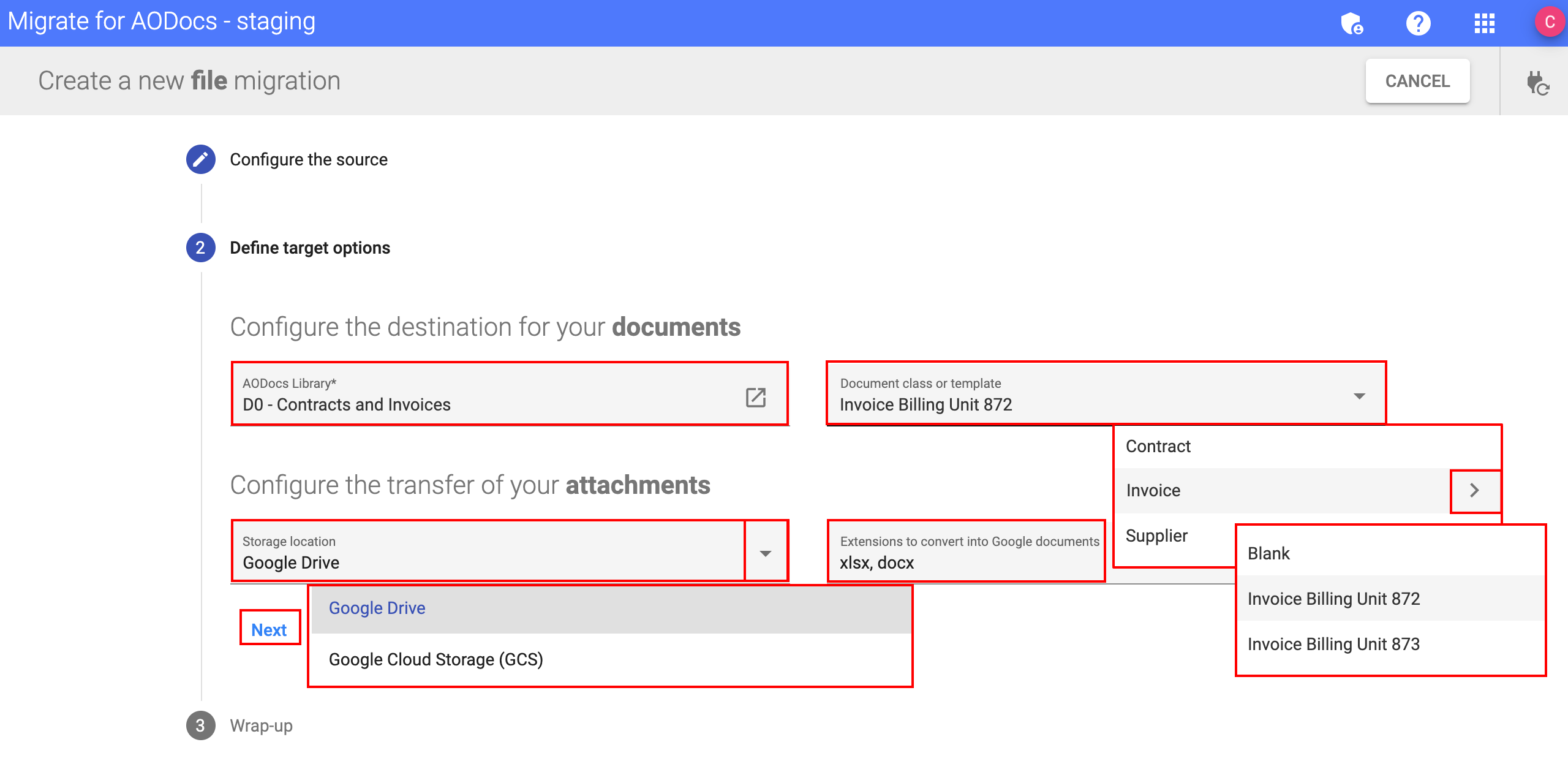
Task: Click the pencil icon for Configure the source
Action: (x=200, y=159)
